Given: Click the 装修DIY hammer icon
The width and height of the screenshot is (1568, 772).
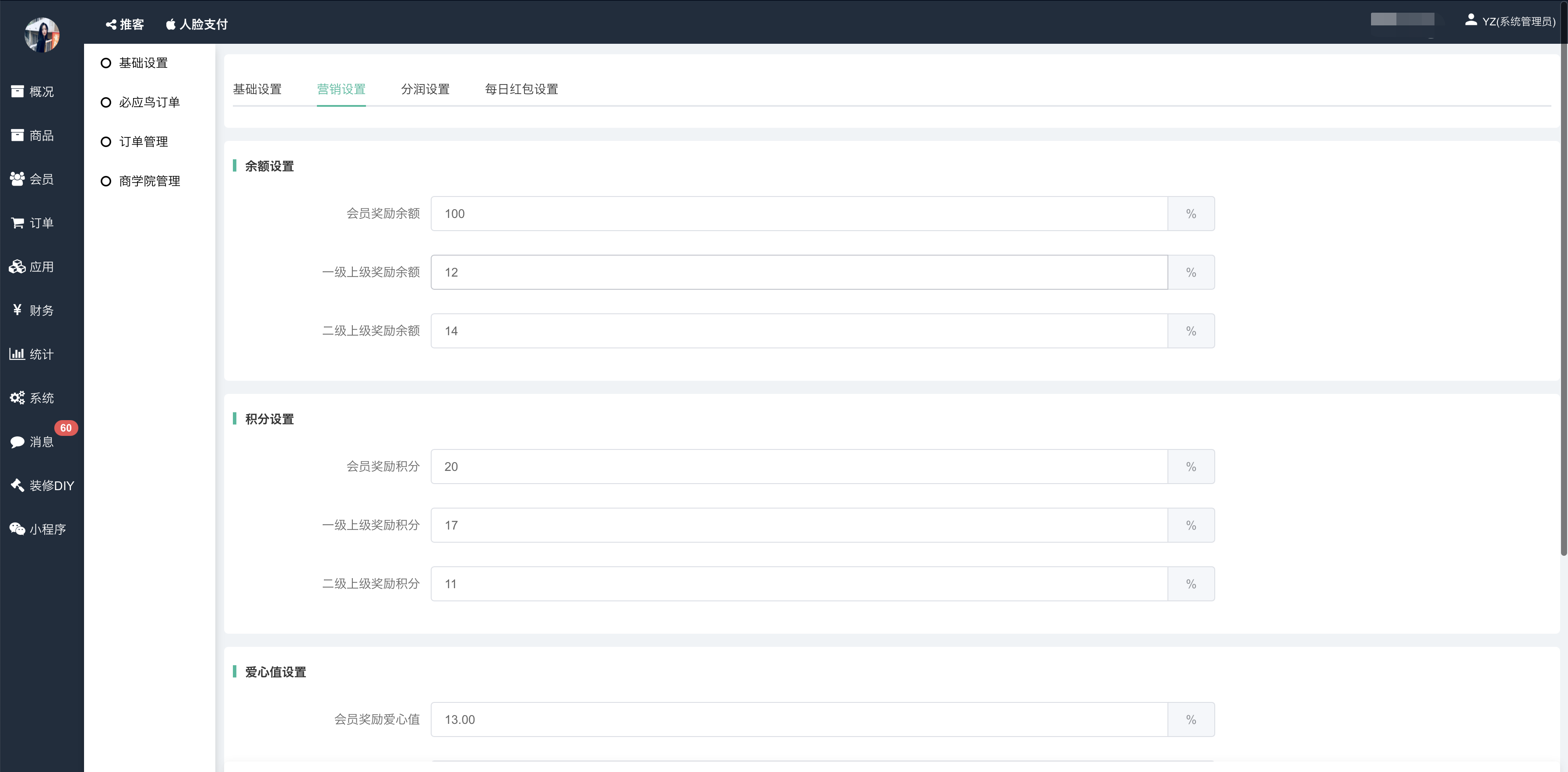Looking at the screenshot, I should (x=18, y=485).
